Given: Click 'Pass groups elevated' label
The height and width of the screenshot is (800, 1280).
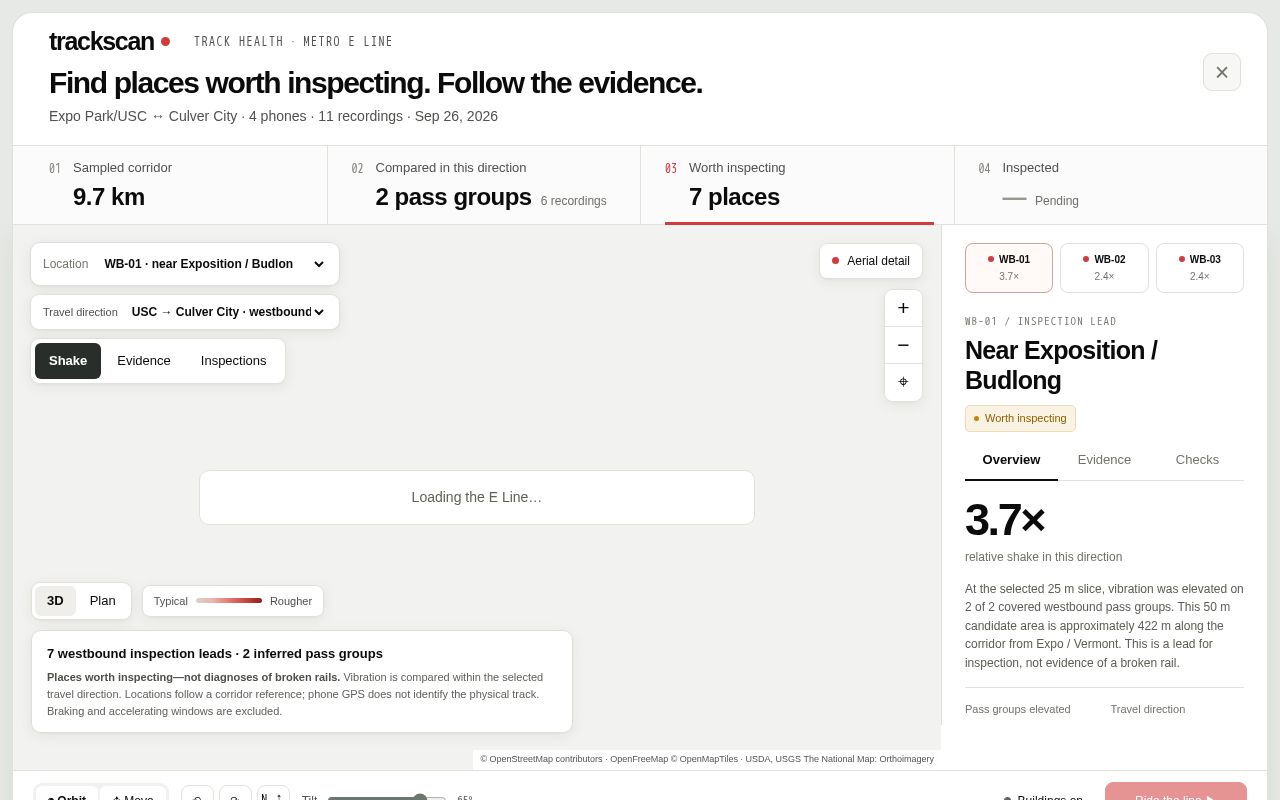Looking at the screenshot, I should 1017,709.
